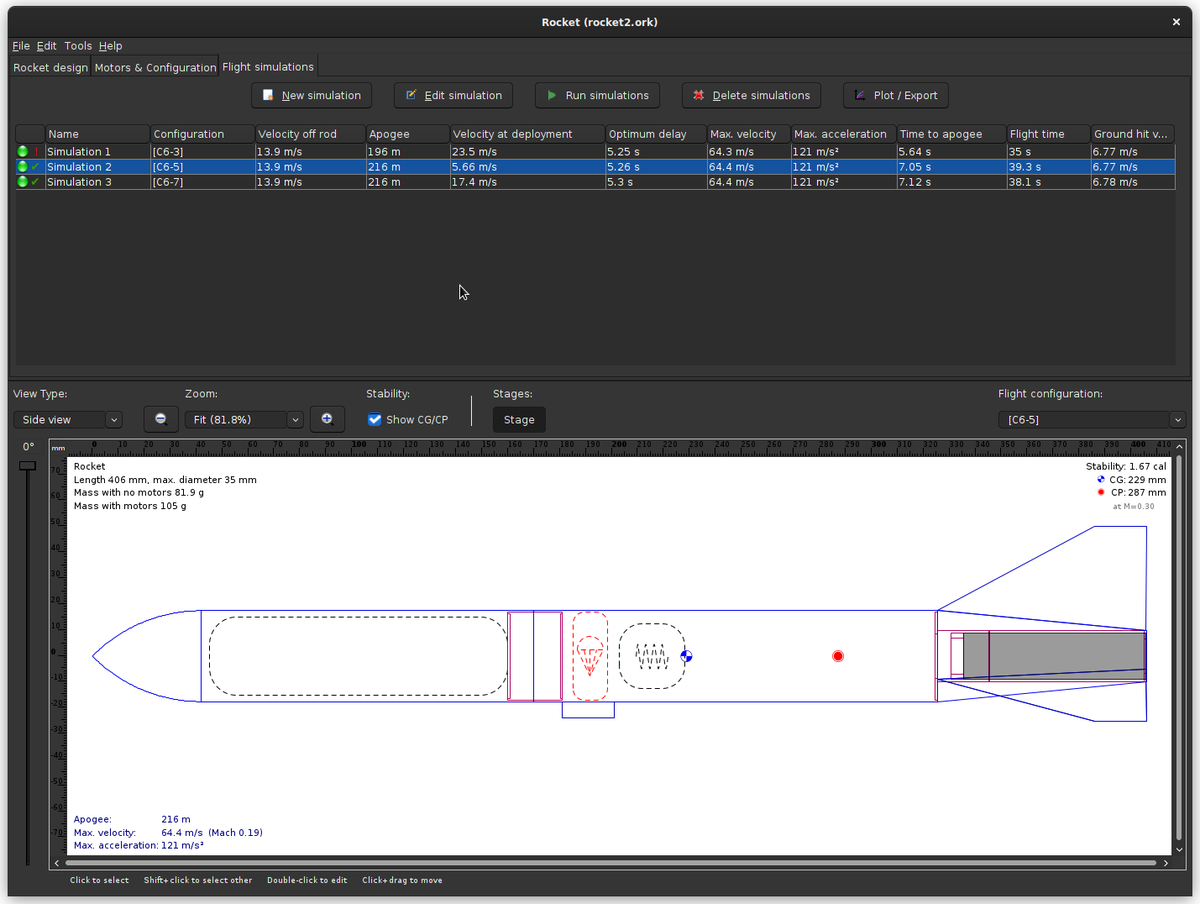Open the View Type dropdown
1200x904 pixels.
68,420
